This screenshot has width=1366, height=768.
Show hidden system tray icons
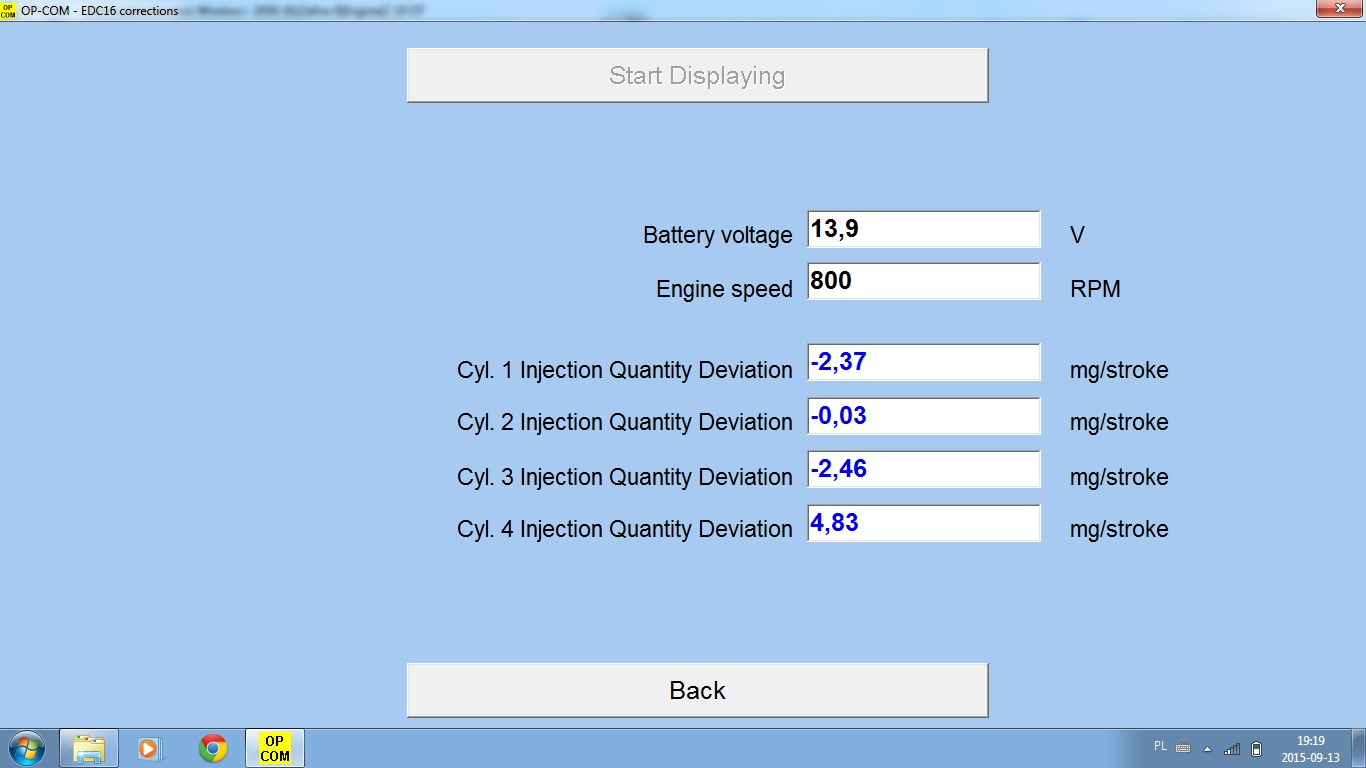[1207, 748]
